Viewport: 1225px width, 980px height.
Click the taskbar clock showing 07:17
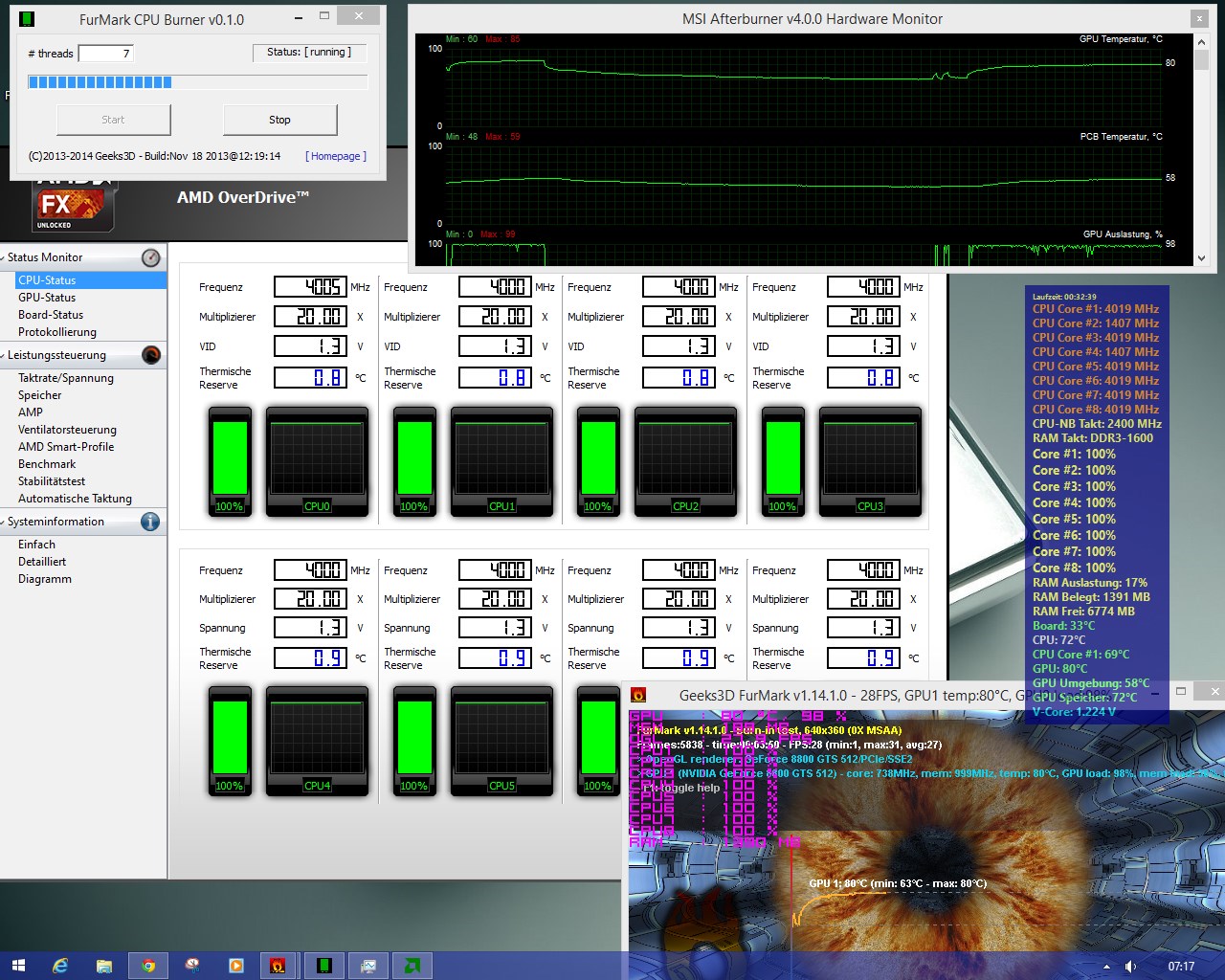coord(1181,967)
